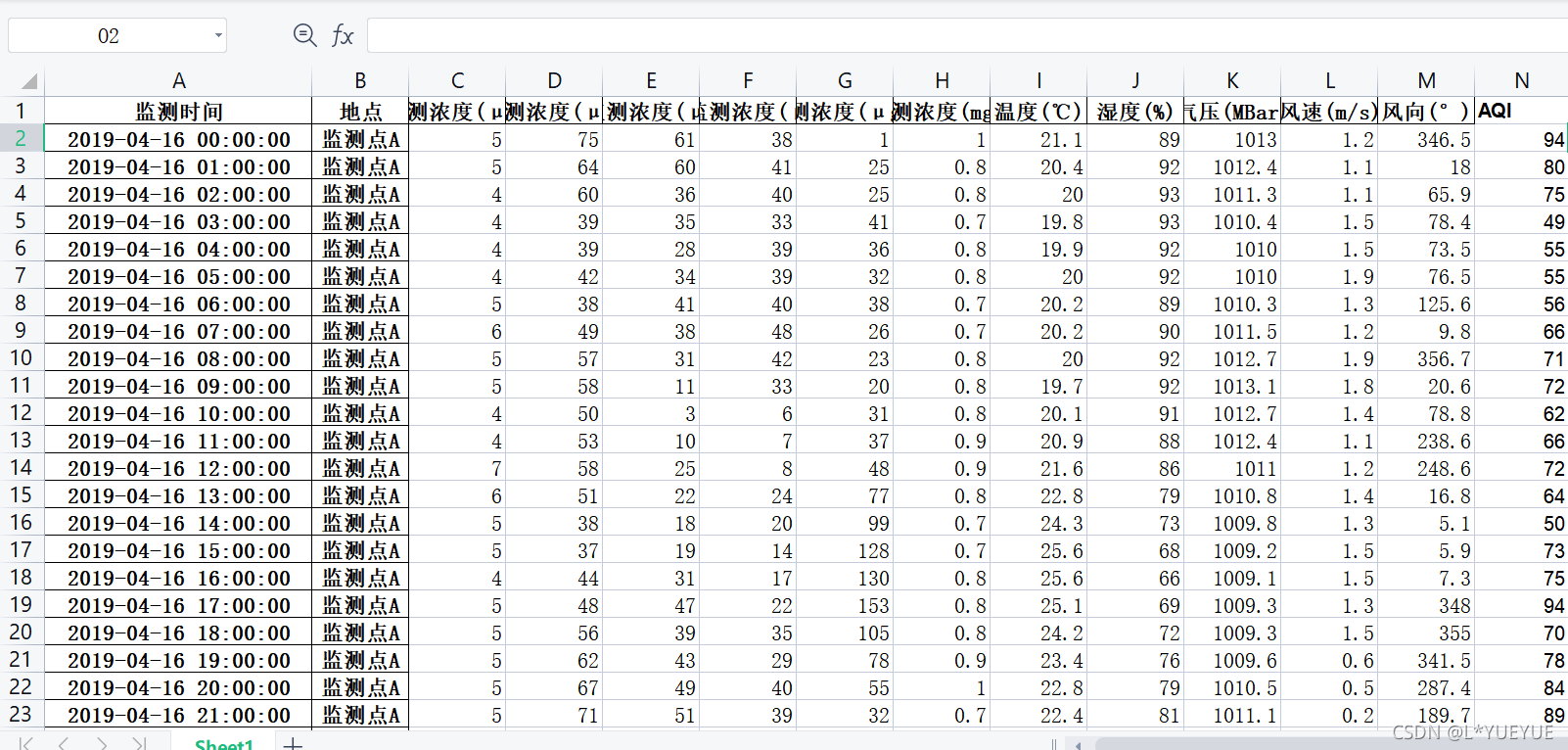Add a new sheet with plus button
1568x750 pixels.
click(x=293, y=744)
